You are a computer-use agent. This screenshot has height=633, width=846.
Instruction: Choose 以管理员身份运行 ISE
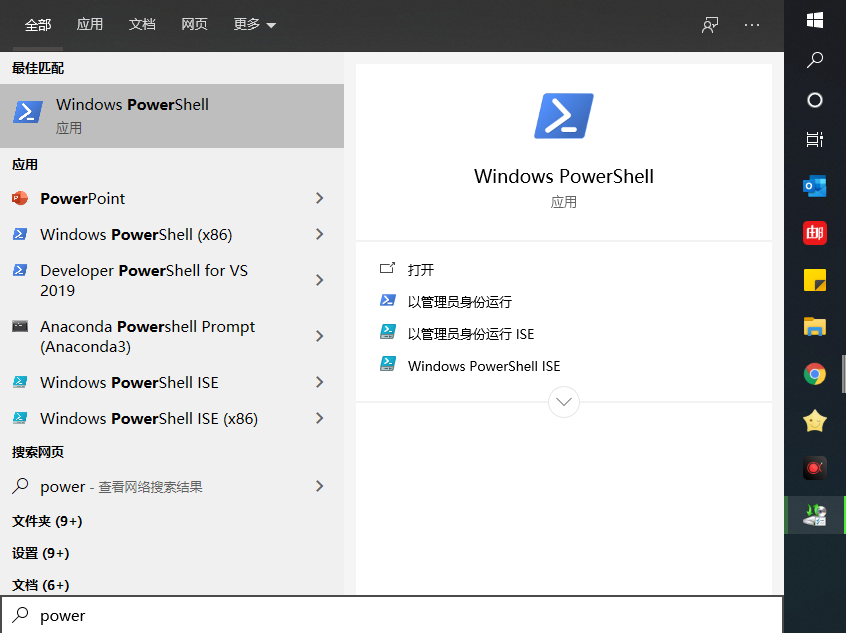[471, 334]
